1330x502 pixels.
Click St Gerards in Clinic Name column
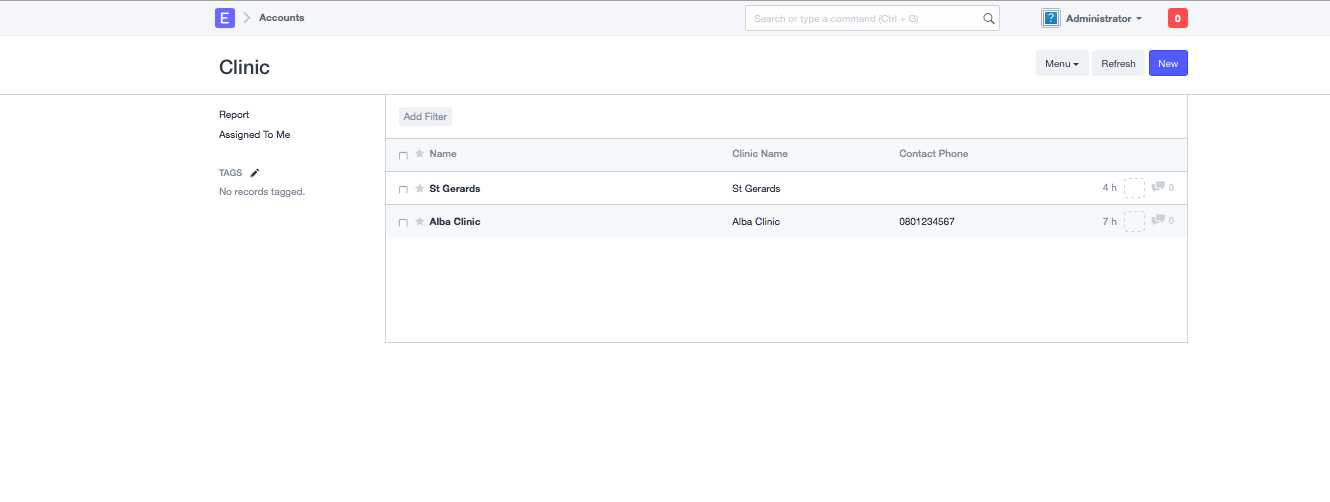point(756,188)
